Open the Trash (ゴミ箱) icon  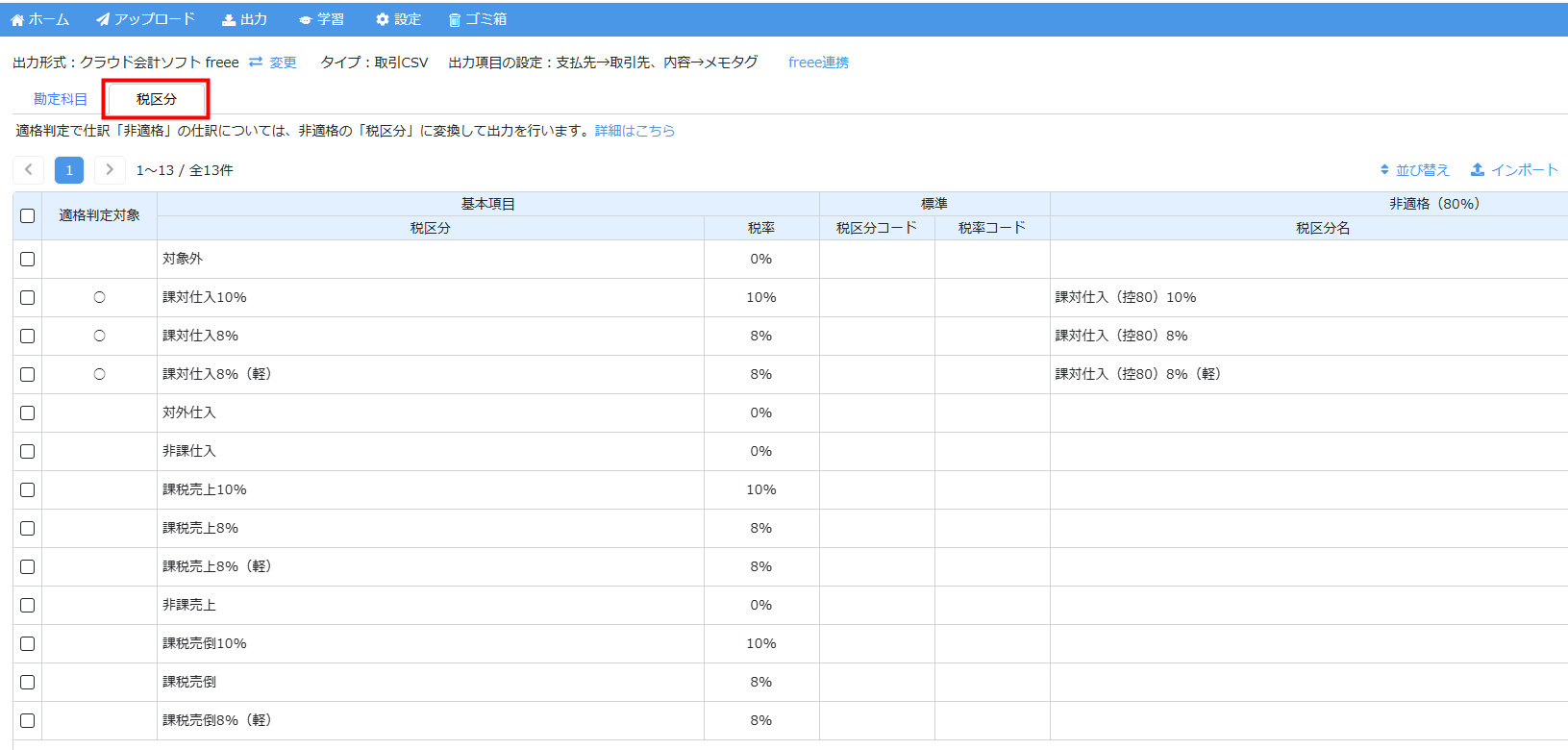coord(455,20)
